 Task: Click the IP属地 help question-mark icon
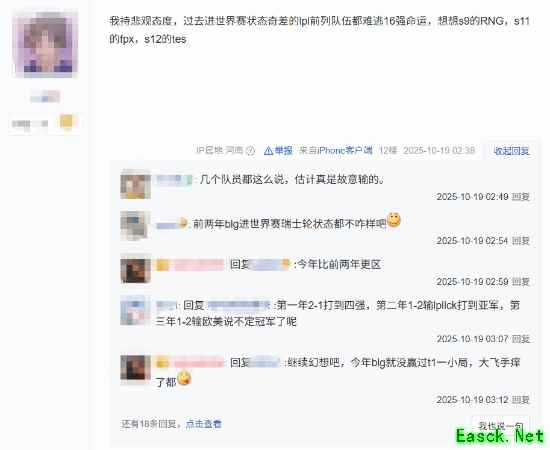click(x=250, y=151)
